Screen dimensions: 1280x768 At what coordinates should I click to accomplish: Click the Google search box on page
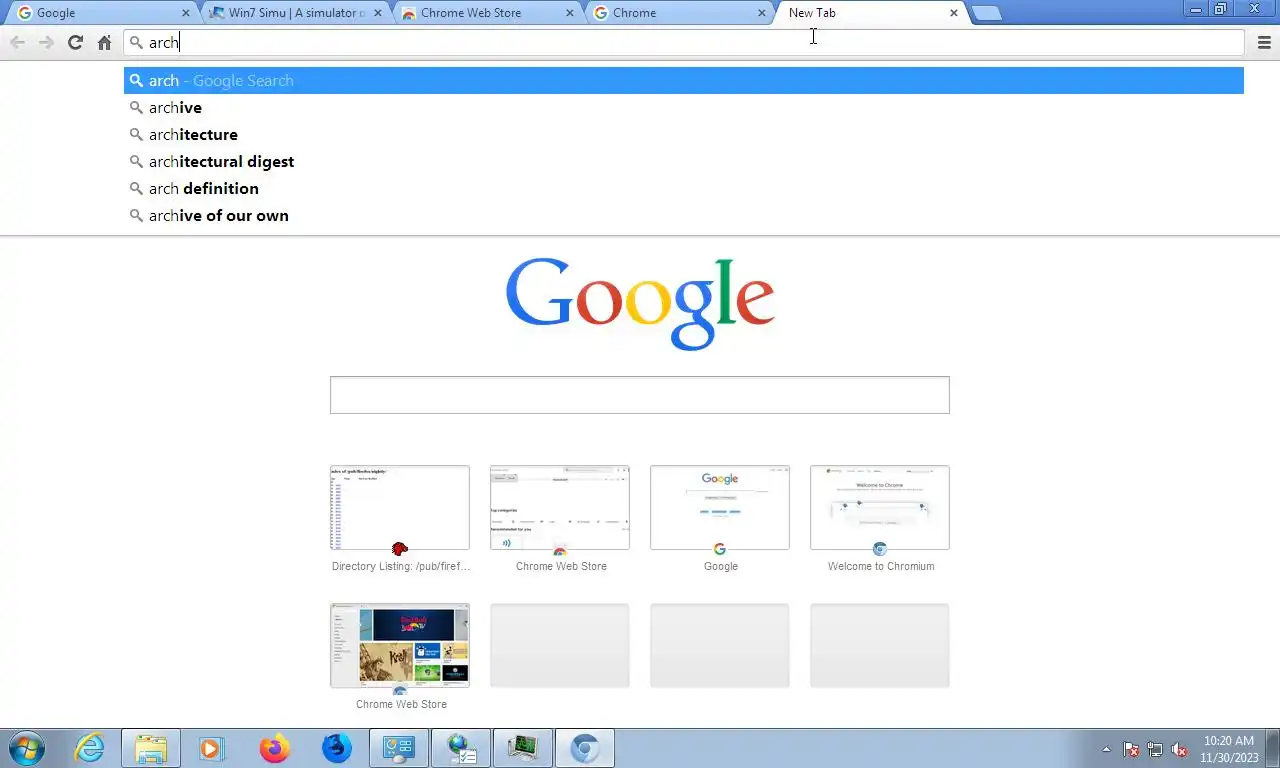(640, 395)
